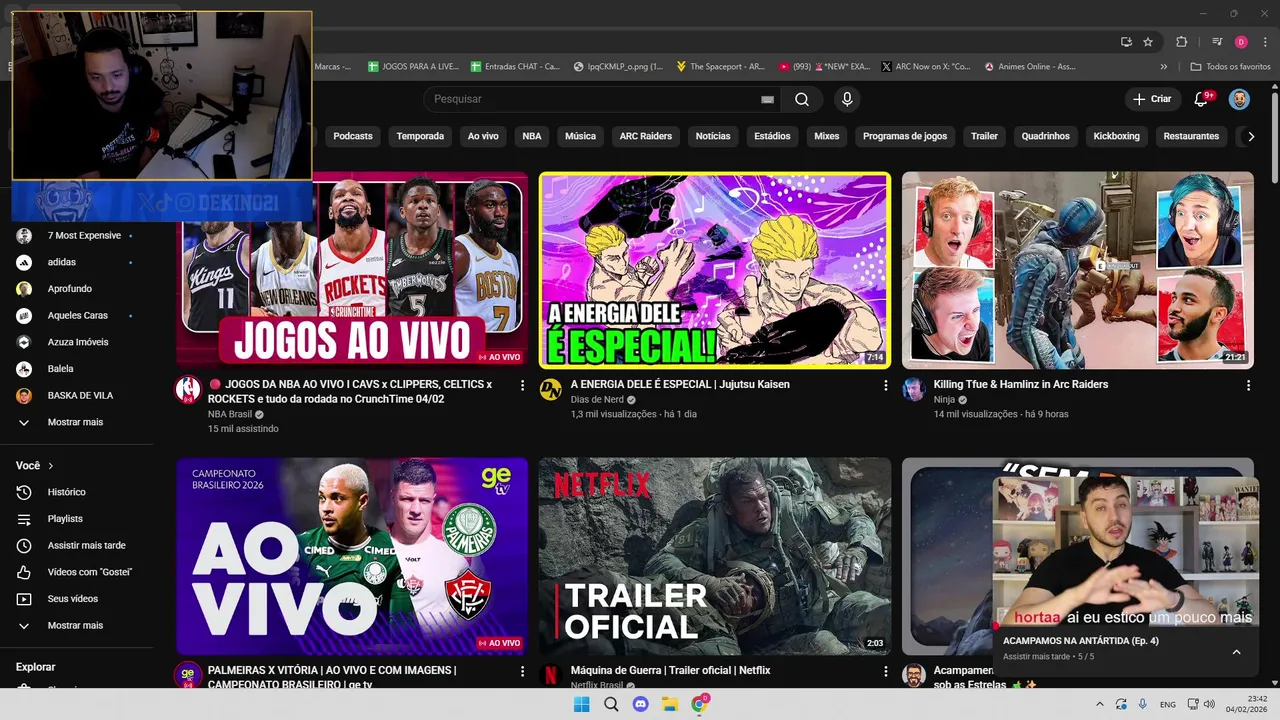The width and height of the screenshot is (1280, 720).
Task: Expand miniplayer queue with chevron
Action: (1236, 652)
